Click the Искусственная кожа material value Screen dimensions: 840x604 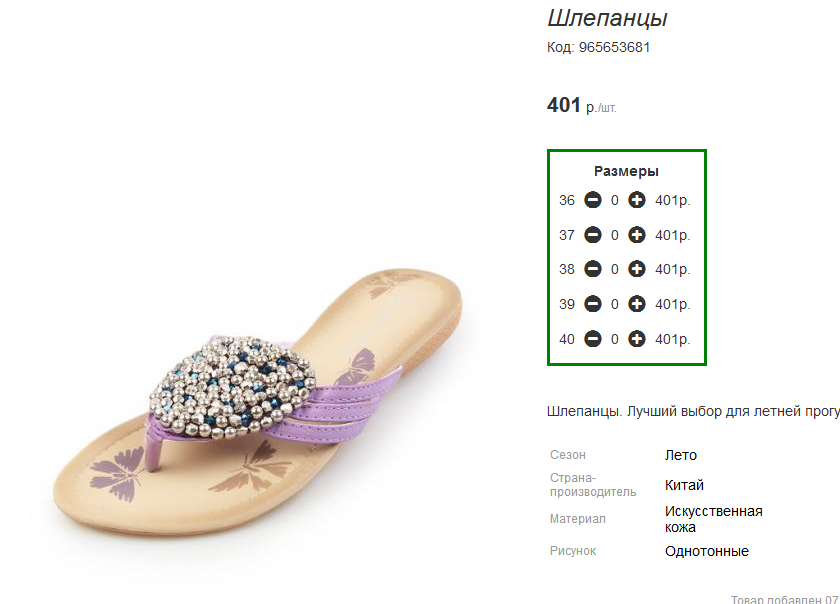click(x=714, y=519)
